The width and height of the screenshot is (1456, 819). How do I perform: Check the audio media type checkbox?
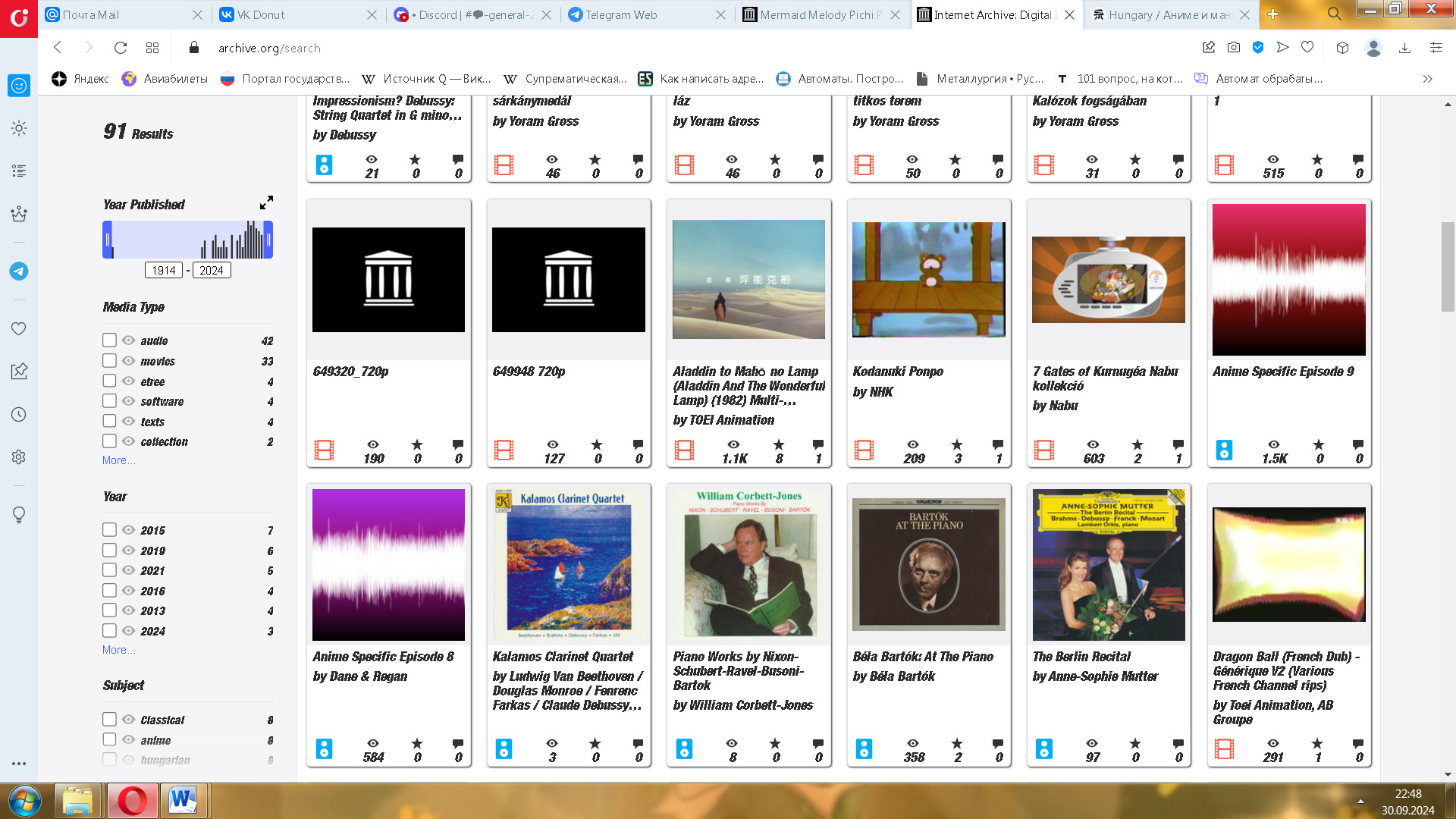coord(110,340)
